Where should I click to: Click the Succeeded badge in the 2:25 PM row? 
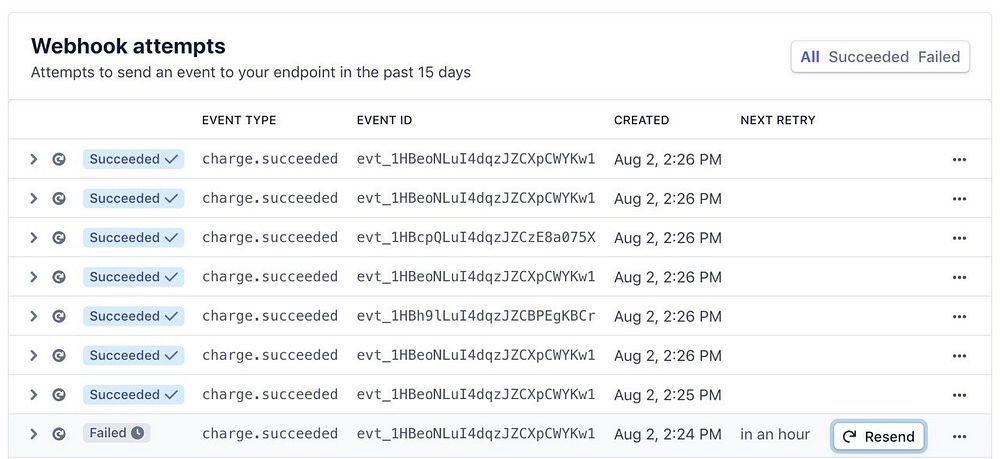click(133, 395)
